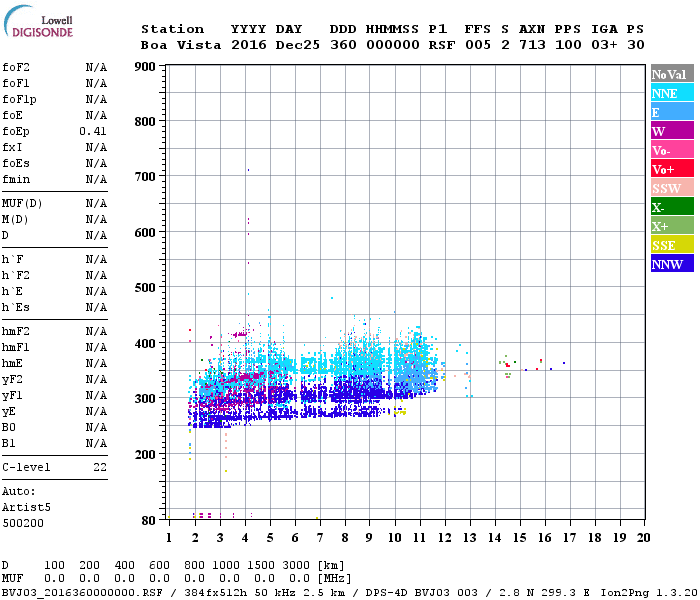Click the 20 MHz x-axis label
700x600 pixels.
(x=643, y=538)
